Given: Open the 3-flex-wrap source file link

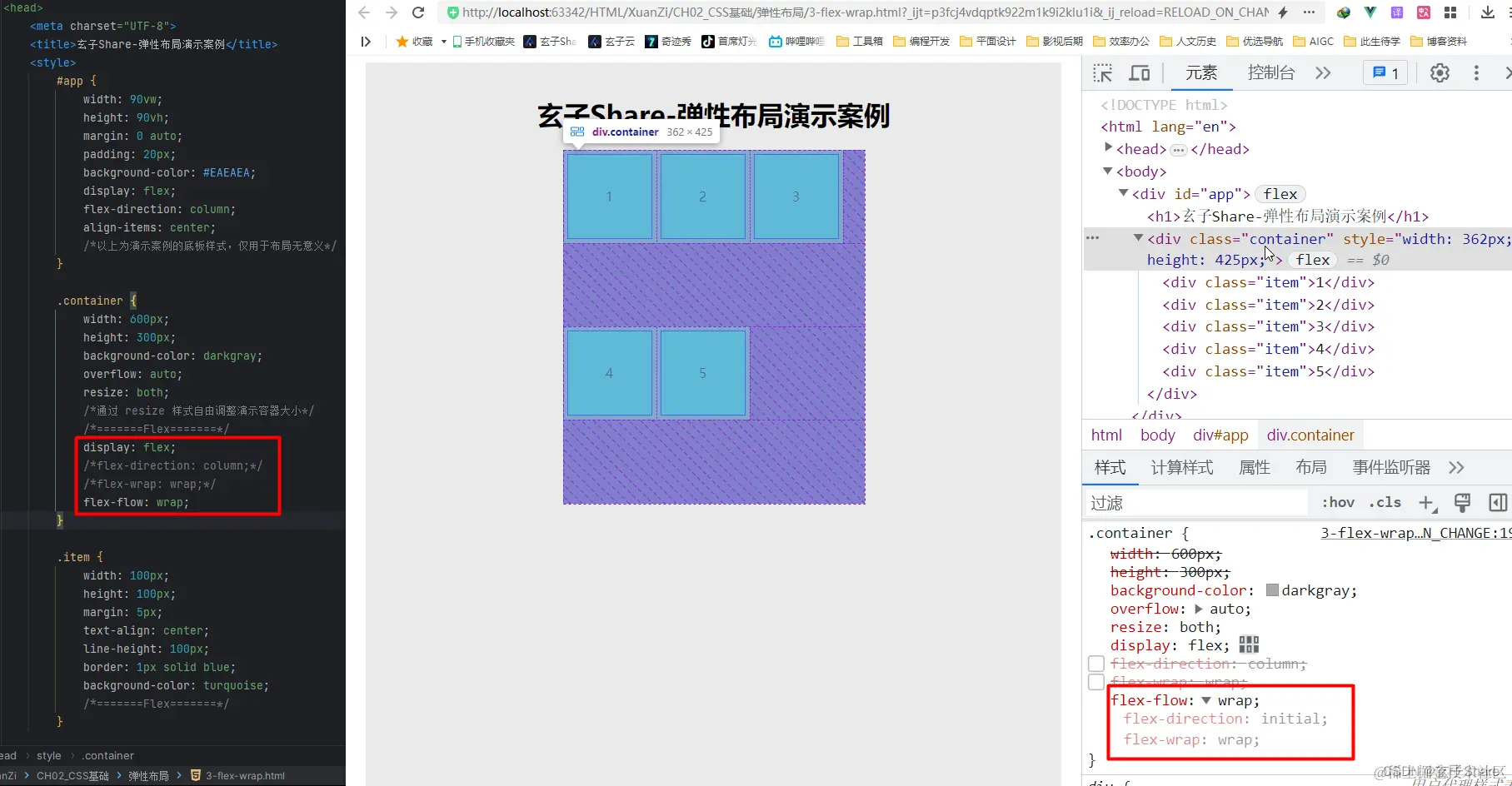Looking at the screenshot, I should click(1415, 533).
